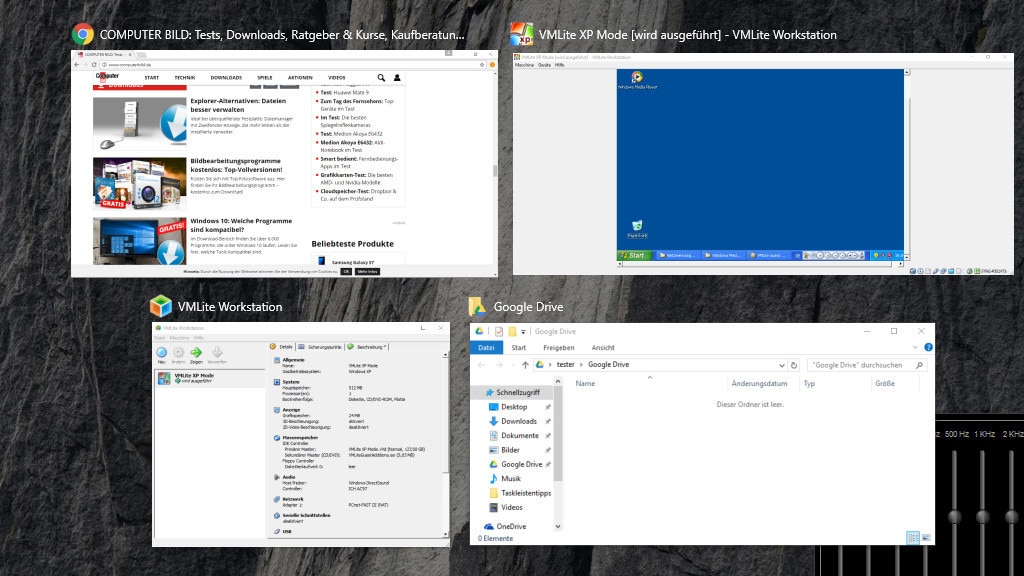Select the Zeigen icon to show the VM
This screenshot has width=1024, height=576.
click(196, 350)
